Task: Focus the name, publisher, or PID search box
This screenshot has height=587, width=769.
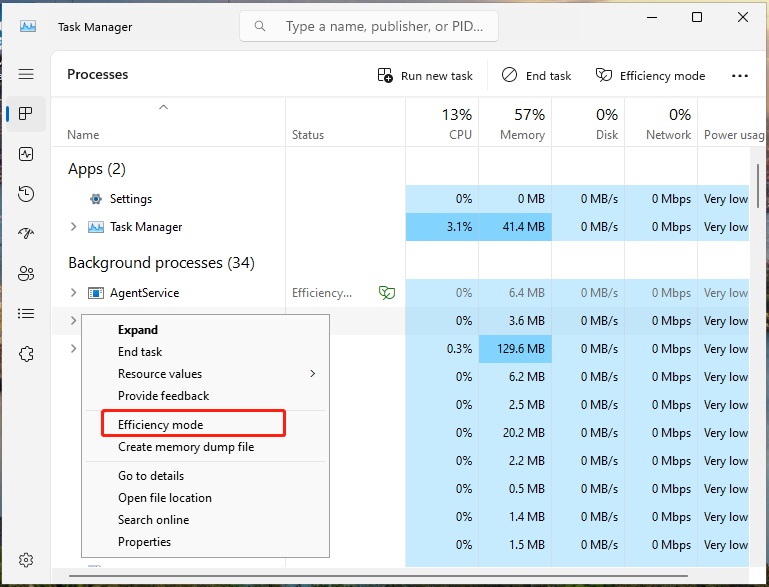Action: coord(369,26)
